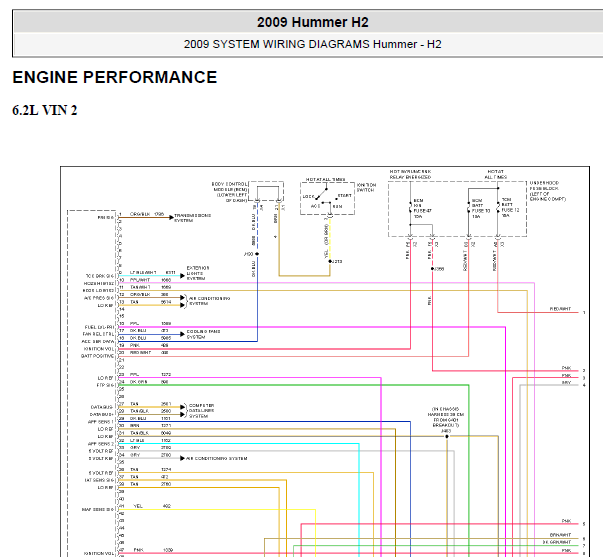Viewport: 603px width, 557px height.
Task: Click the "GRY" label at right-edge connector 4
Action: pos(566,383)
